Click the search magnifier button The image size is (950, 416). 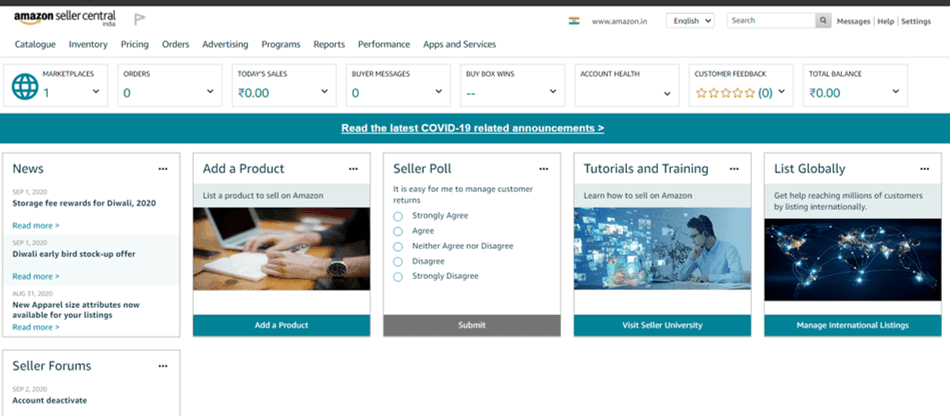(x=823, y=21)
